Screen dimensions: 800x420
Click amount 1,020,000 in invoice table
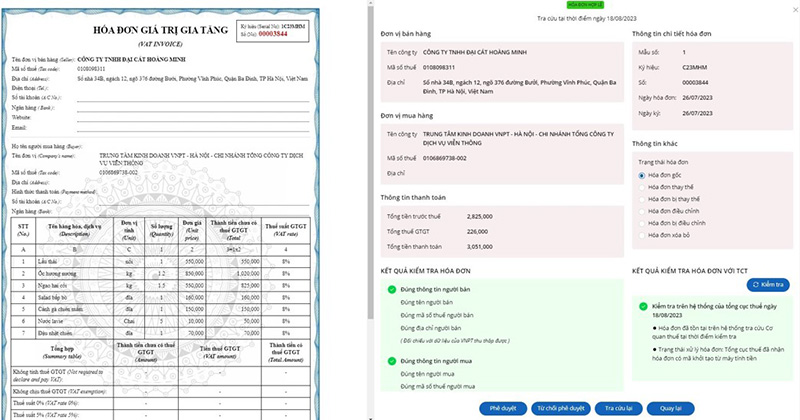coord(247,274)
